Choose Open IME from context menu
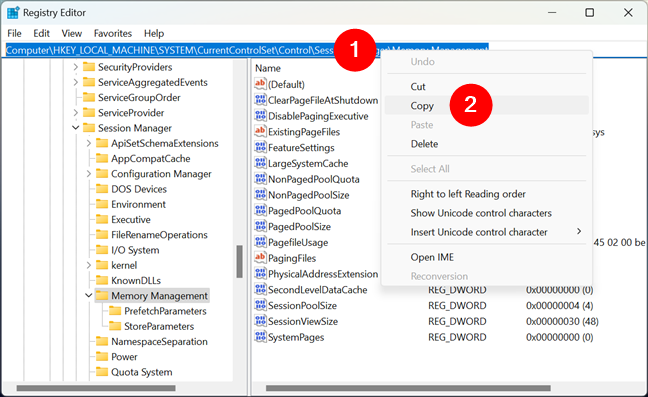 pyautogui.click(x=486, y=257)
